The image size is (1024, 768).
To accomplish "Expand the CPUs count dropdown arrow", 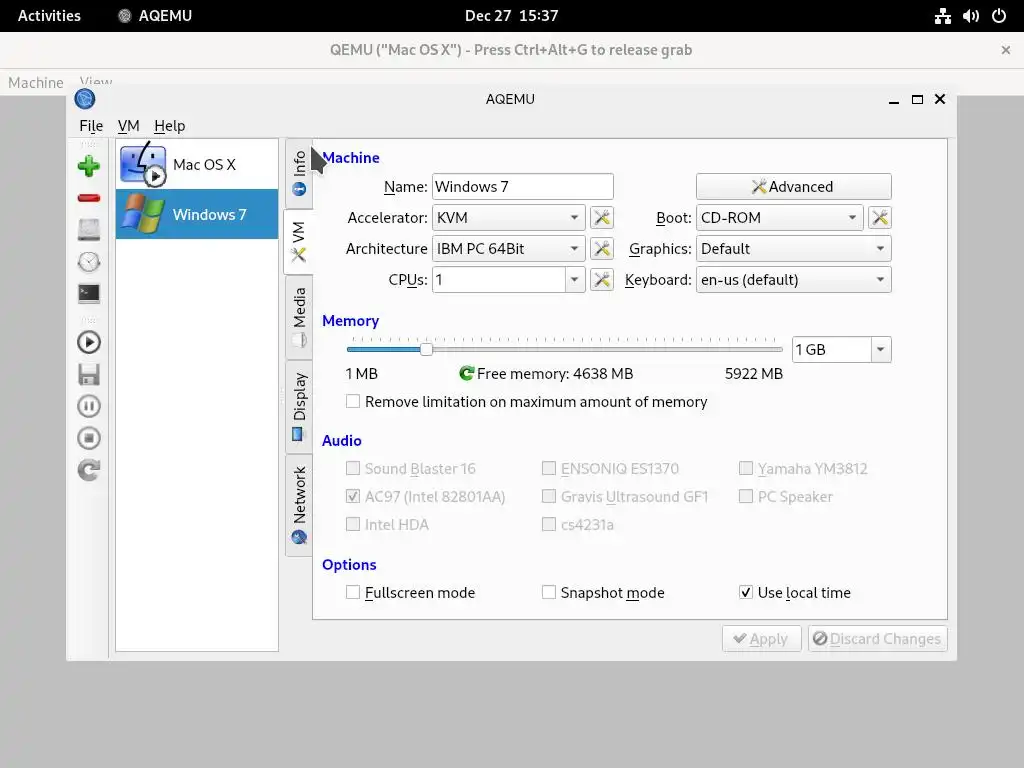I will pos(575,280).
